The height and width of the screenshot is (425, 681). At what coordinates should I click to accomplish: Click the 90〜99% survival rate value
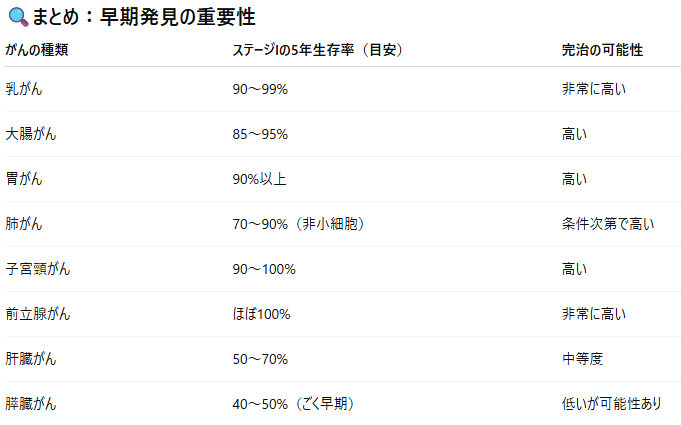point(260,89)
